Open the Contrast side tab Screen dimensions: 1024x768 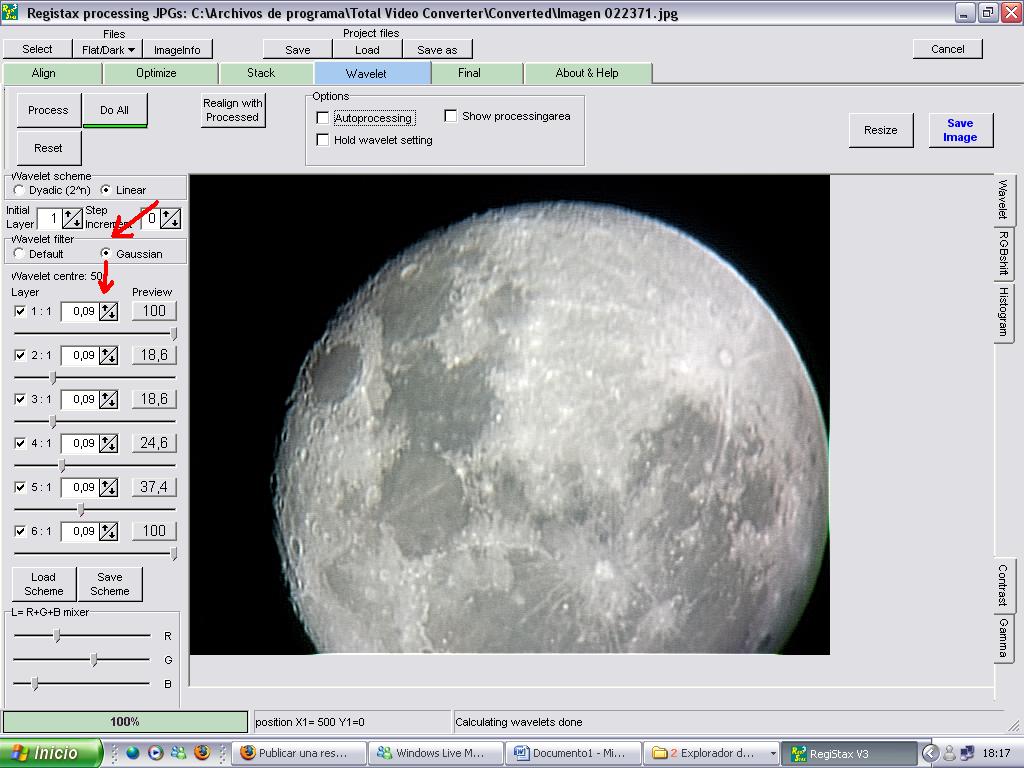point(1003,585)
